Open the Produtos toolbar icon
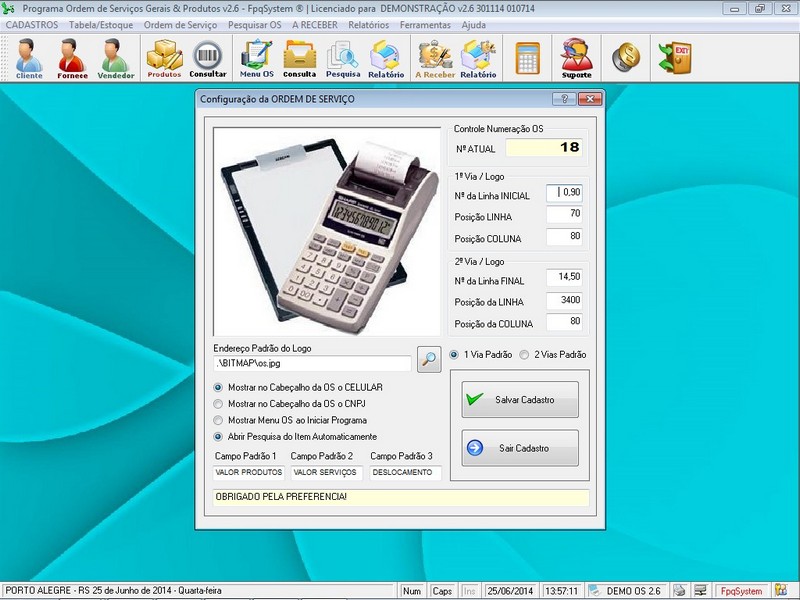 click(164, 58)
